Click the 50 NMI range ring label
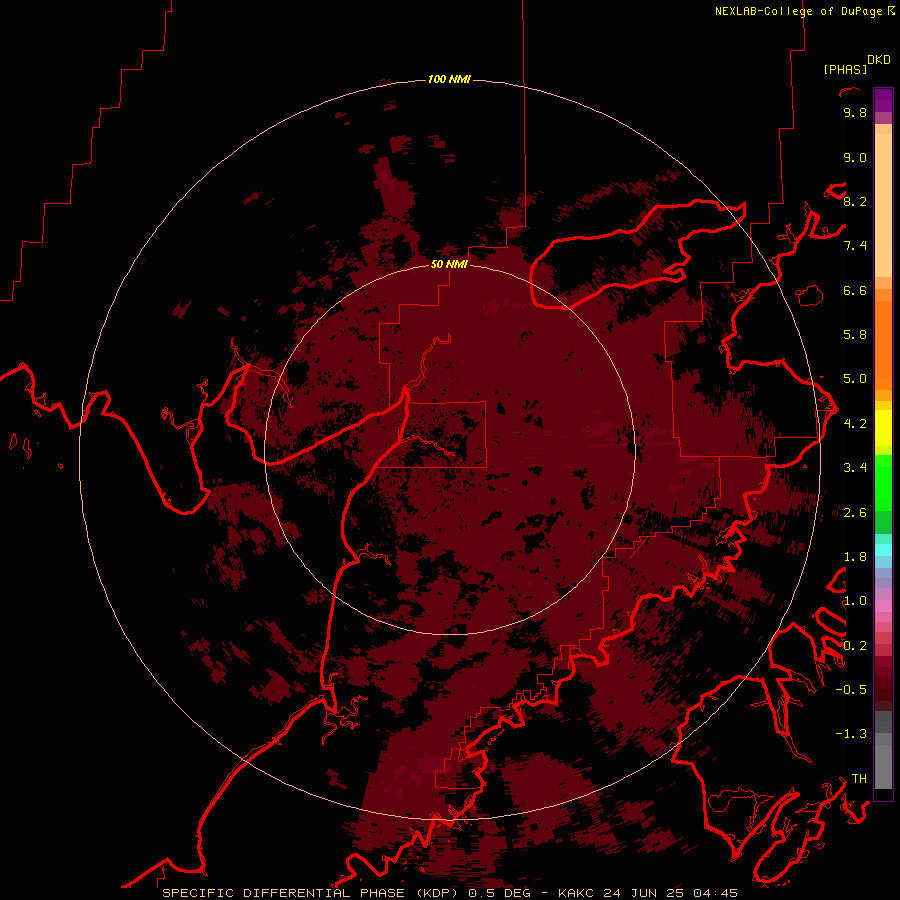 pos(449,264)
